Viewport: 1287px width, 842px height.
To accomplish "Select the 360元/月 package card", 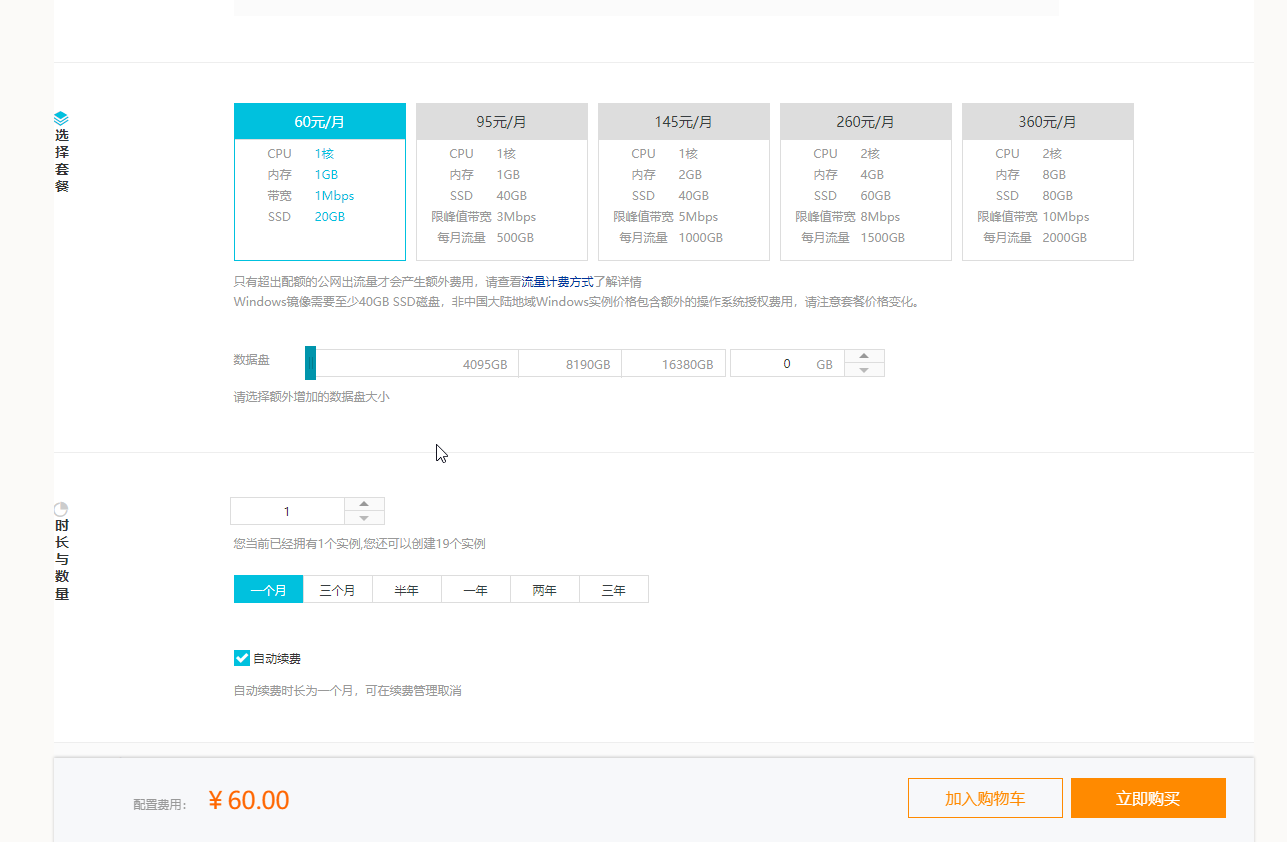I will coord(1047,180).
